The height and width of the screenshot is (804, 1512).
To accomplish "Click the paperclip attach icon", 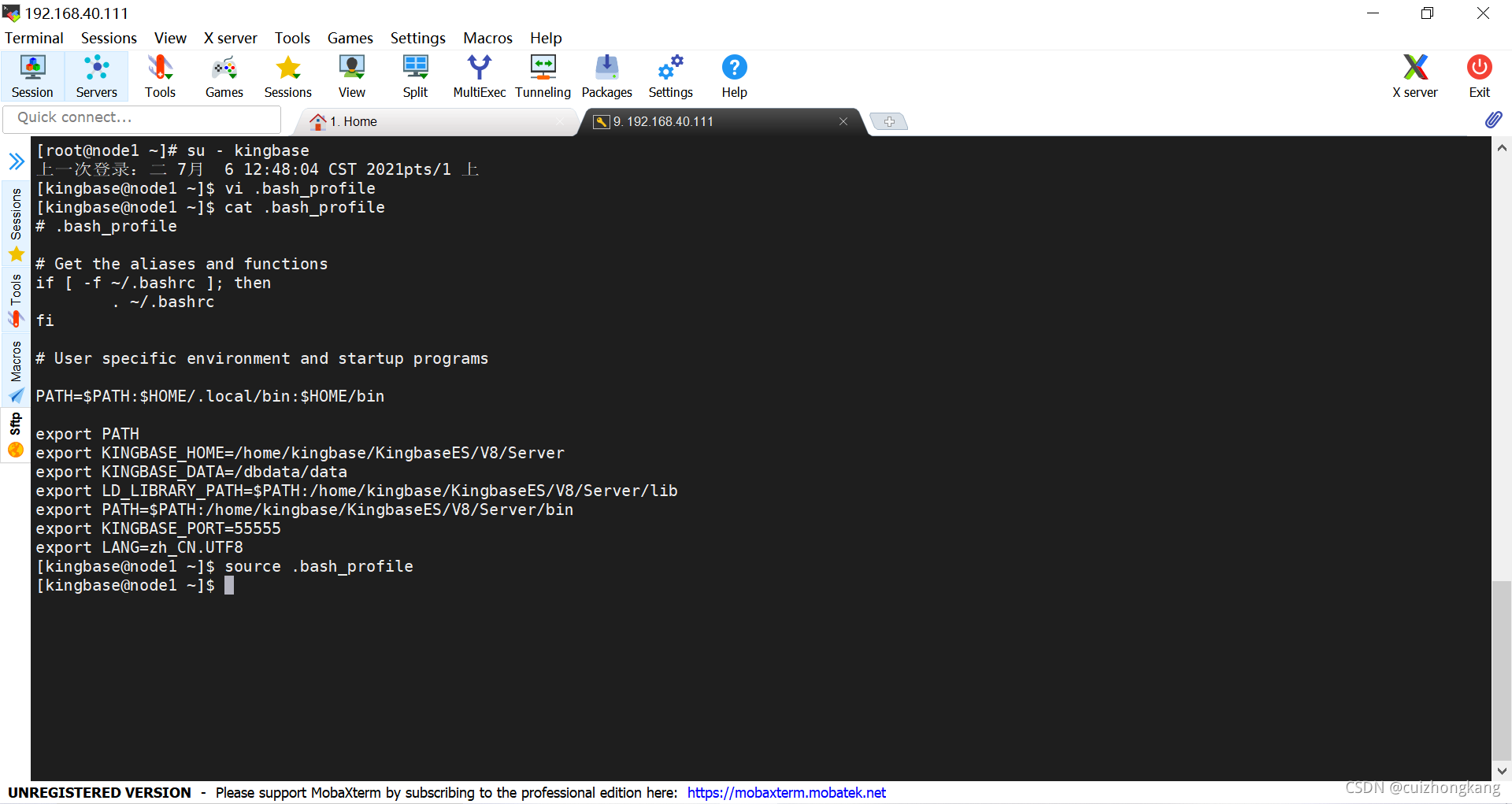I will point(1493,120).
